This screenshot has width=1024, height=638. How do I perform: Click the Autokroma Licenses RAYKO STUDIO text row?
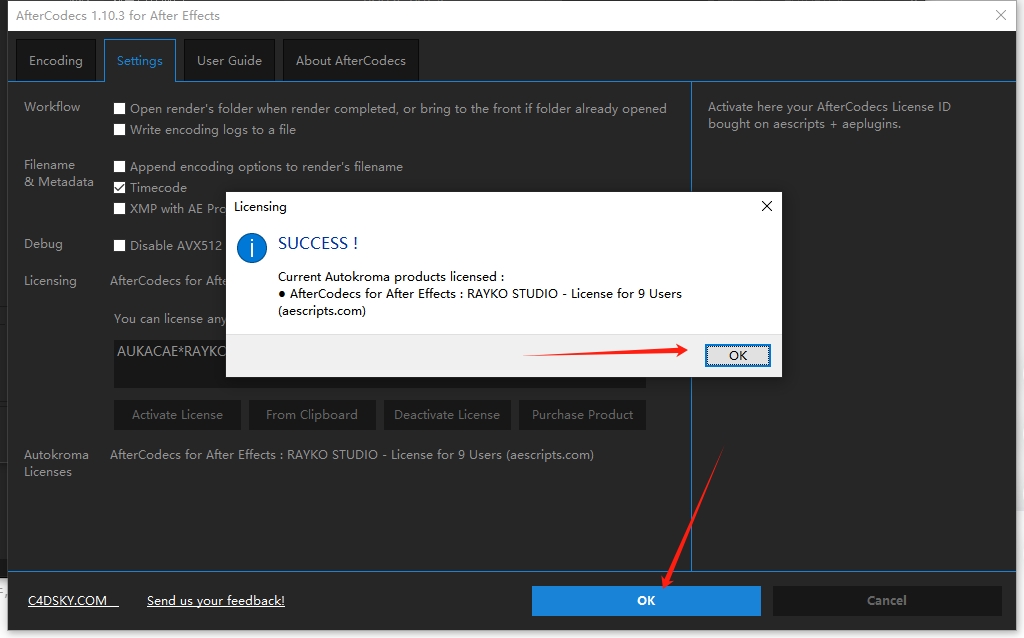click(x=352, y=455)
